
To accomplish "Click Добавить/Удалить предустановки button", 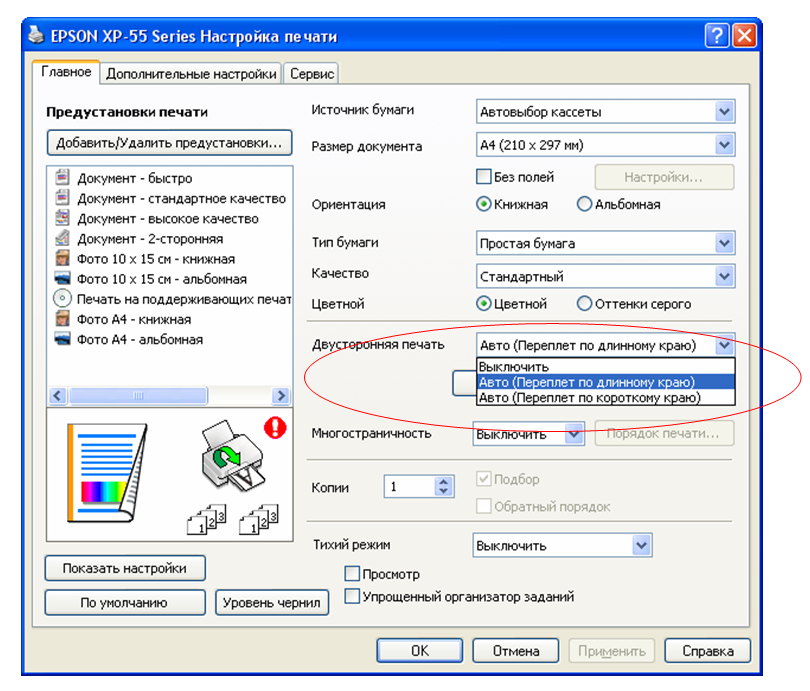I will click(x=169, y=143).
